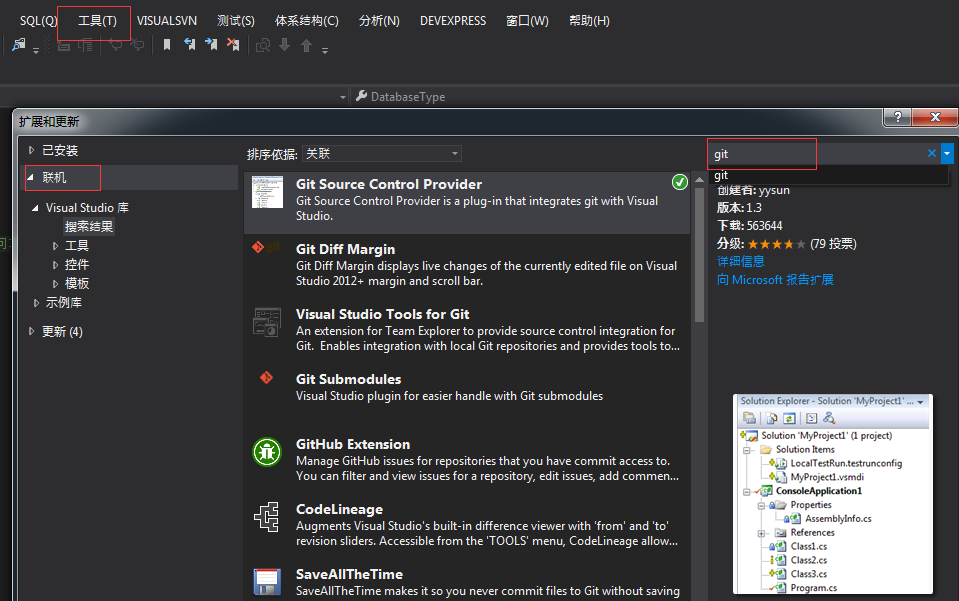Viewport: 959px width, 601px height.
Task: Open the VISUALSVN menu
Action: 167,21
